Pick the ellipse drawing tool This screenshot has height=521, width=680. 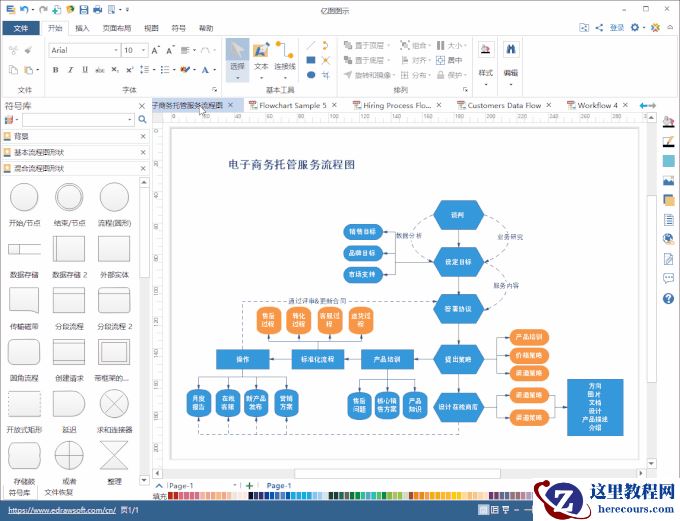(x=311, y=75)
